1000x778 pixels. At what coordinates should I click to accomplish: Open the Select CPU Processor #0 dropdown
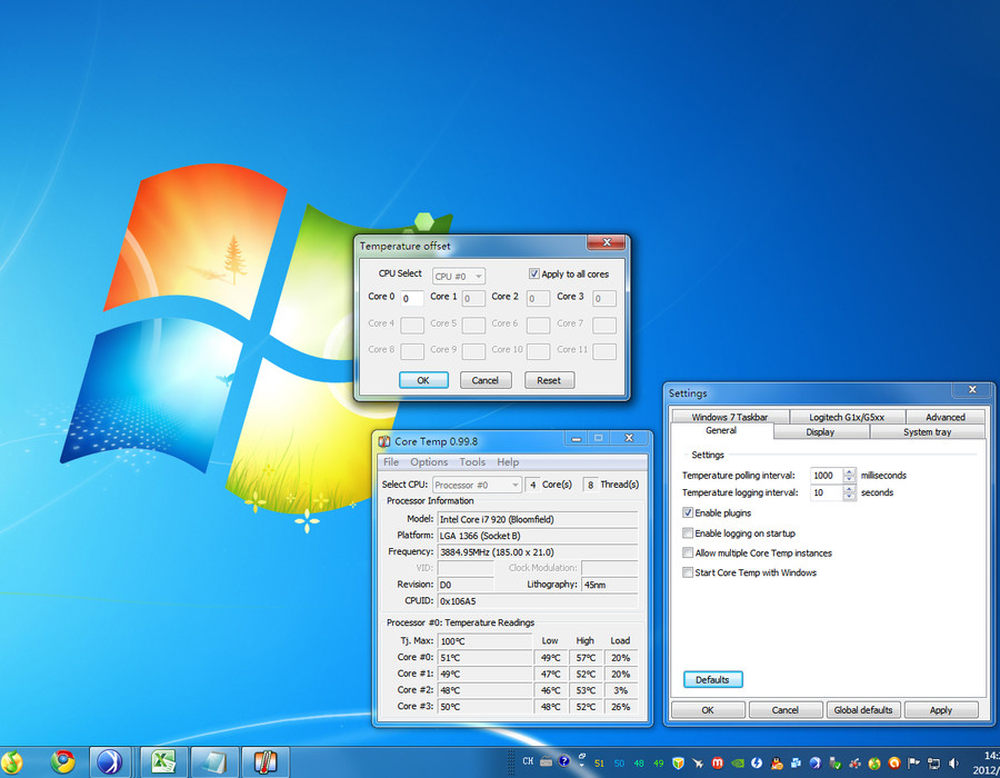coord(477,485)
